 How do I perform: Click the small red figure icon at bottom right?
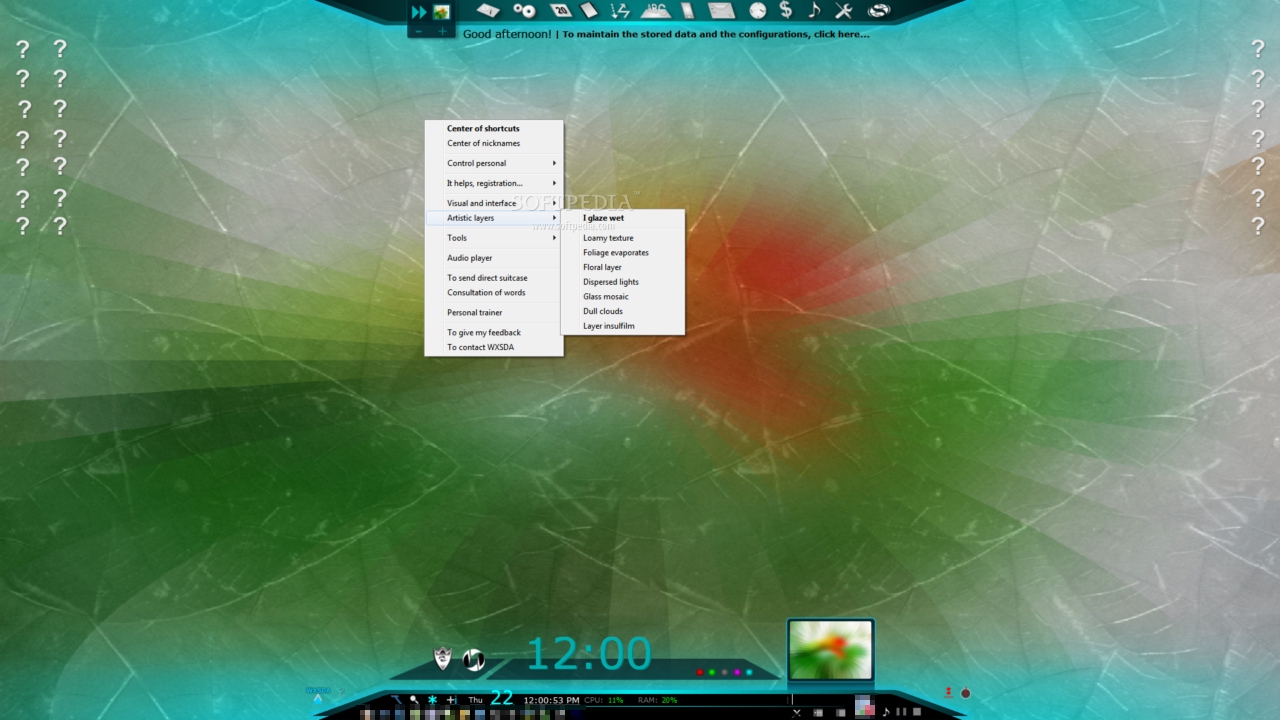(x=948, y=692)
